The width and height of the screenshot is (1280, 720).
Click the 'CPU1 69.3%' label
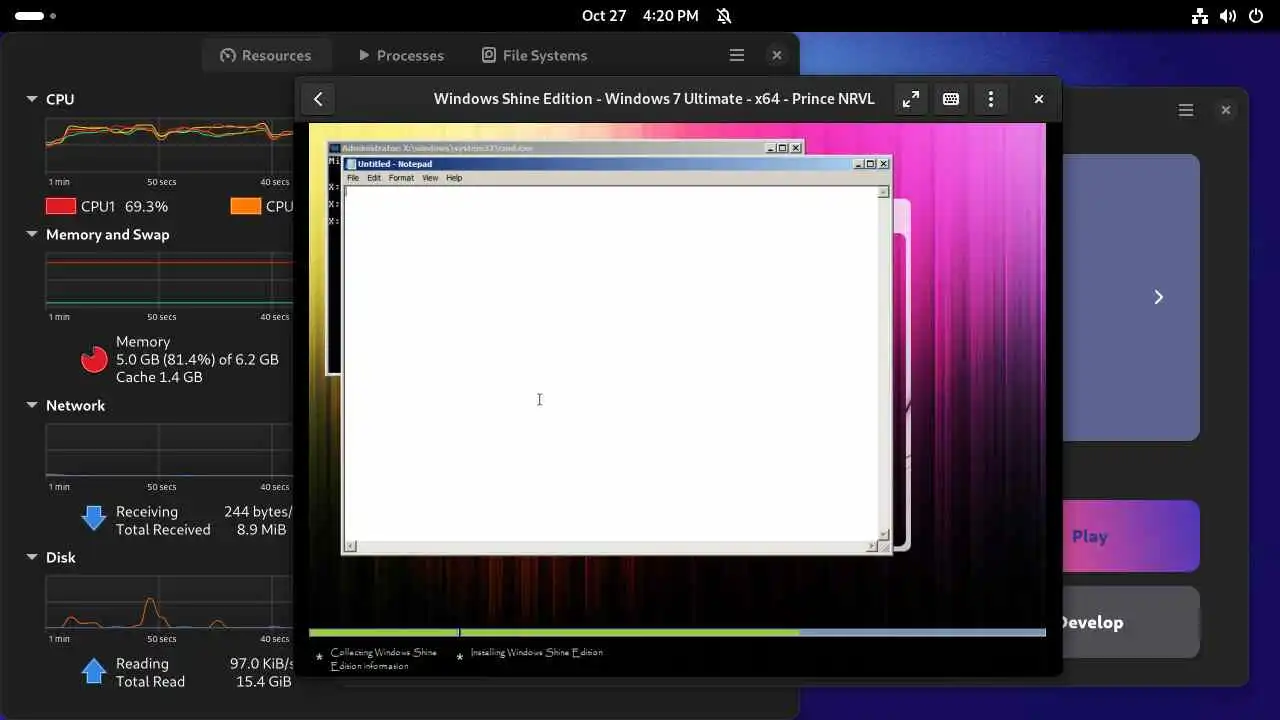point(125,206)
